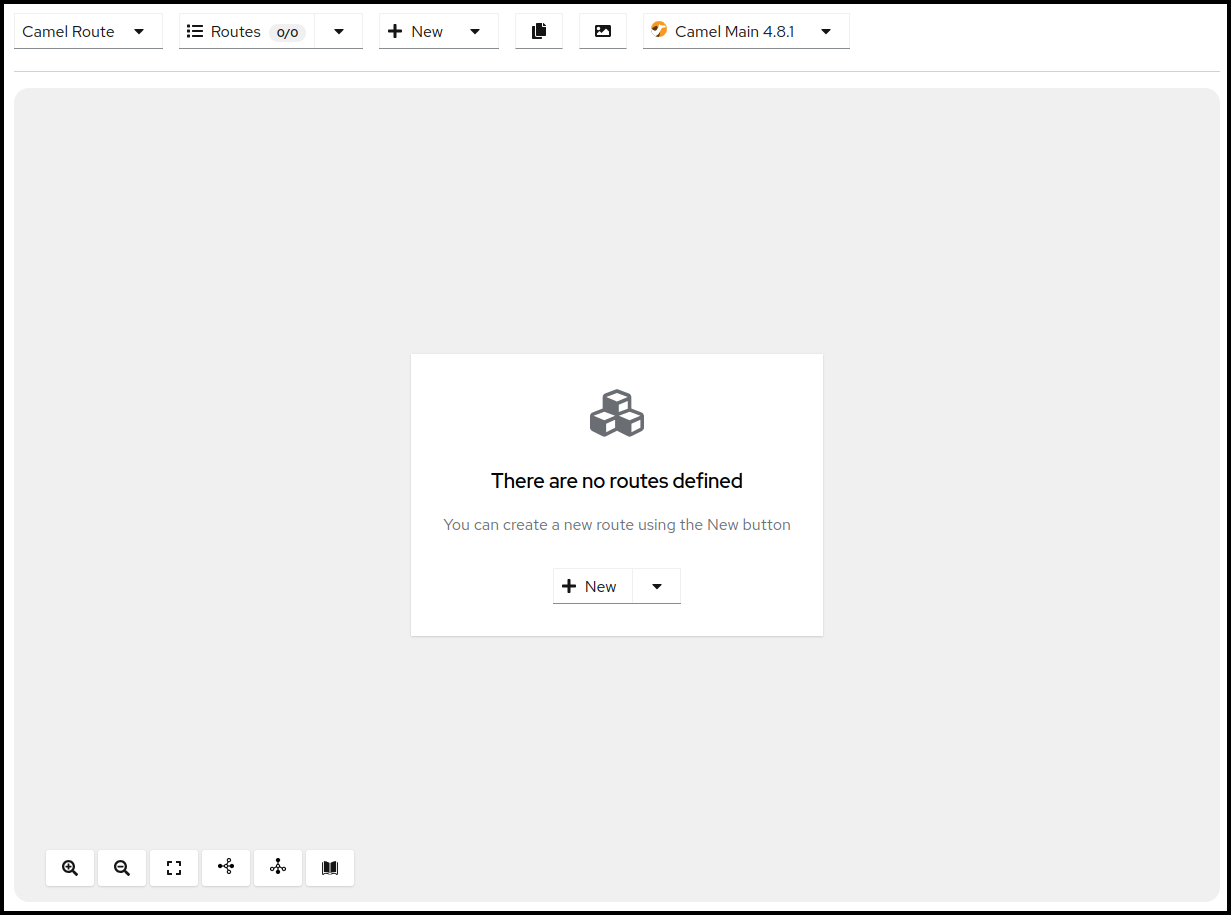This screenshot has width=1231, height=915.
Task: Switch to horizontal layout
Action: [x=226, y=868]
